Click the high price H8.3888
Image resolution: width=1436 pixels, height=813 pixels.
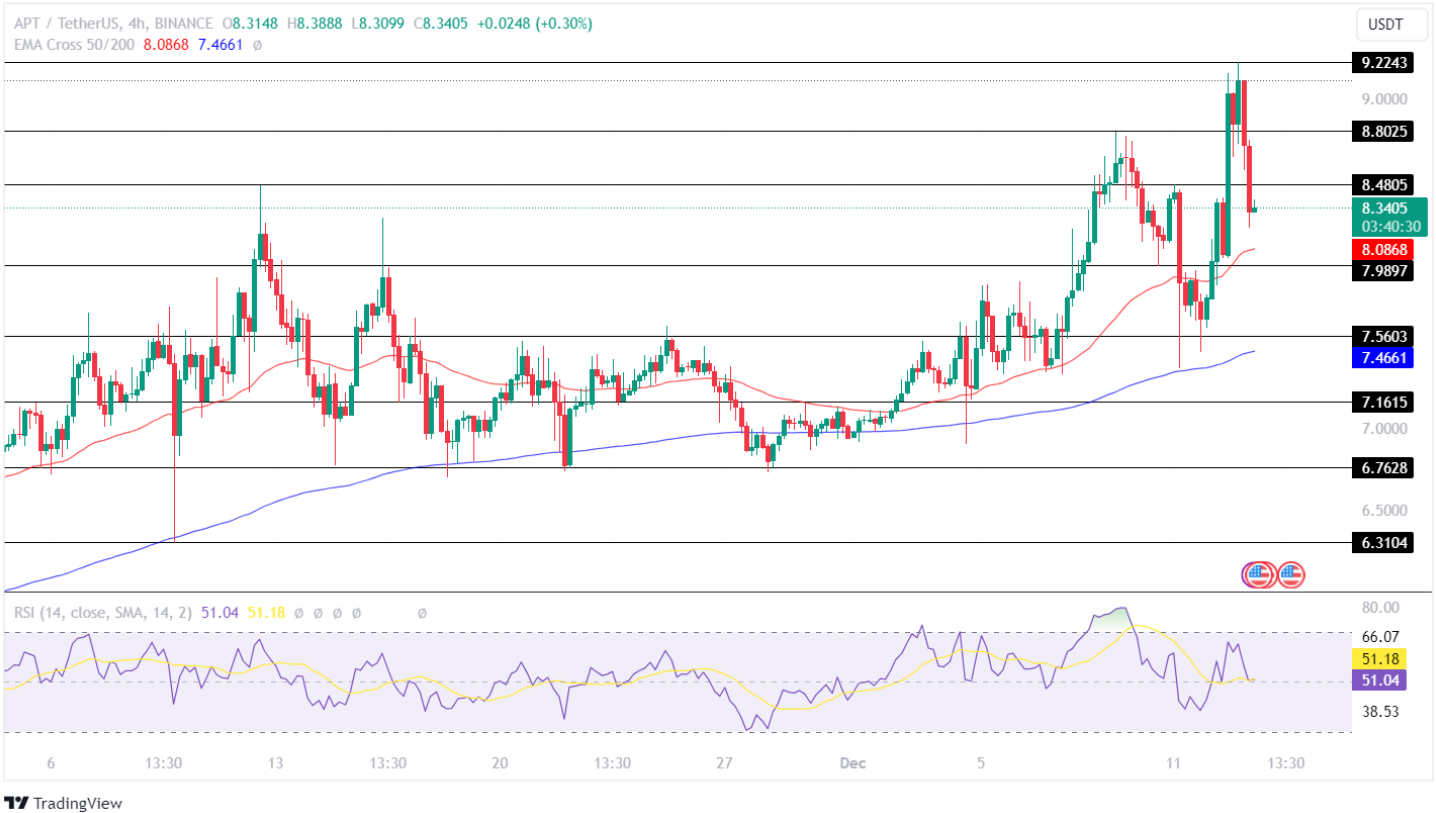(315, 23)
